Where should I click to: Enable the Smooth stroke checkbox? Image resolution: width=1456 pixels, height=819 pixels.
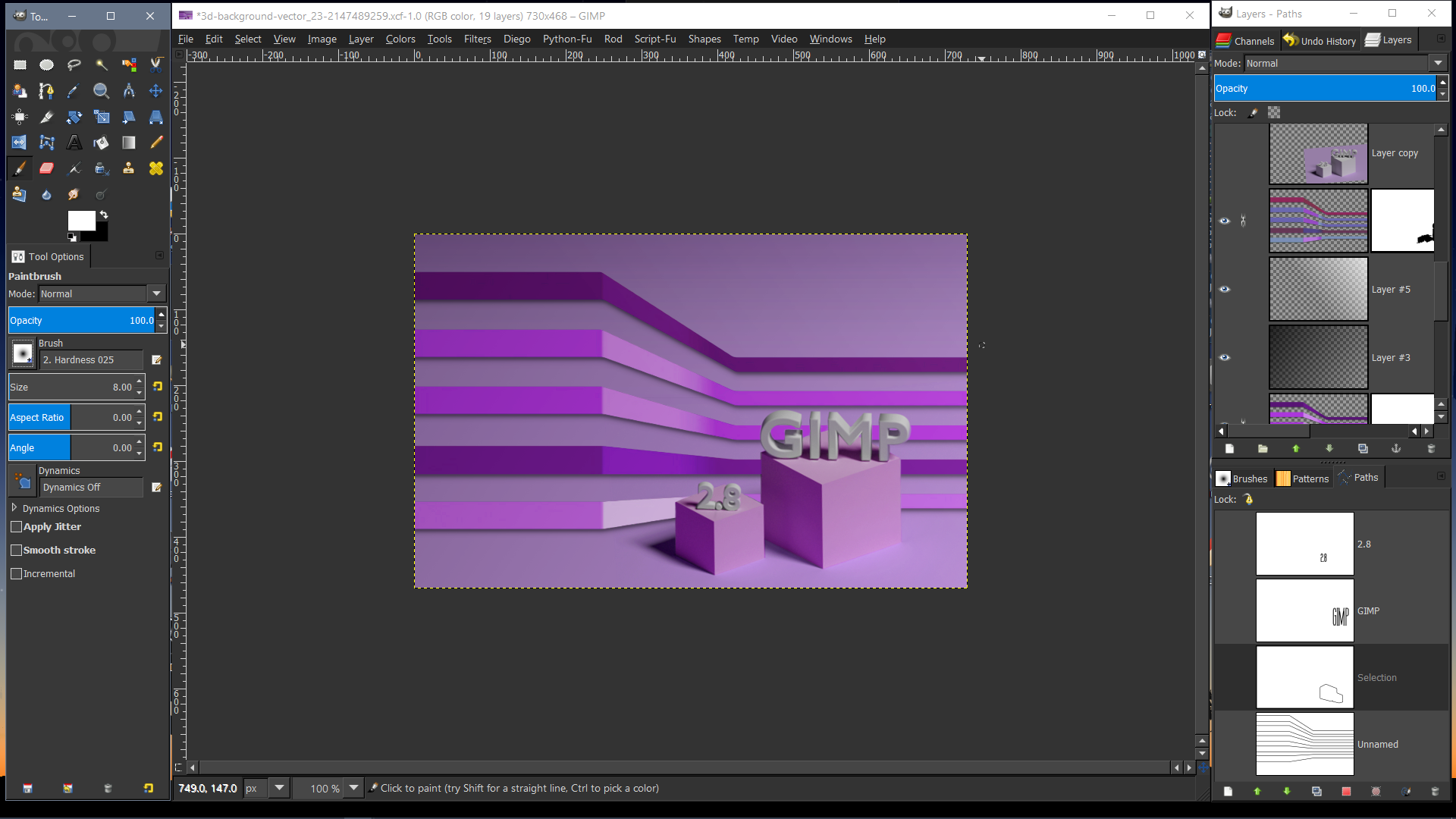point(16,551)
